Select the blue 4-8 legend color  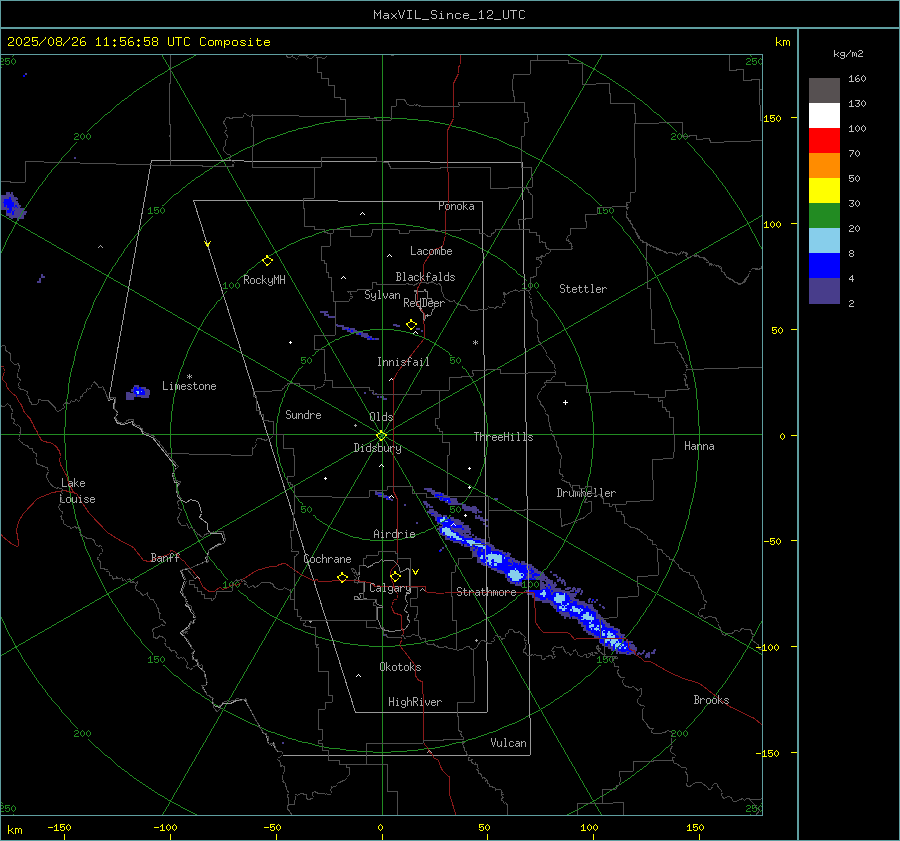(824, 265)
